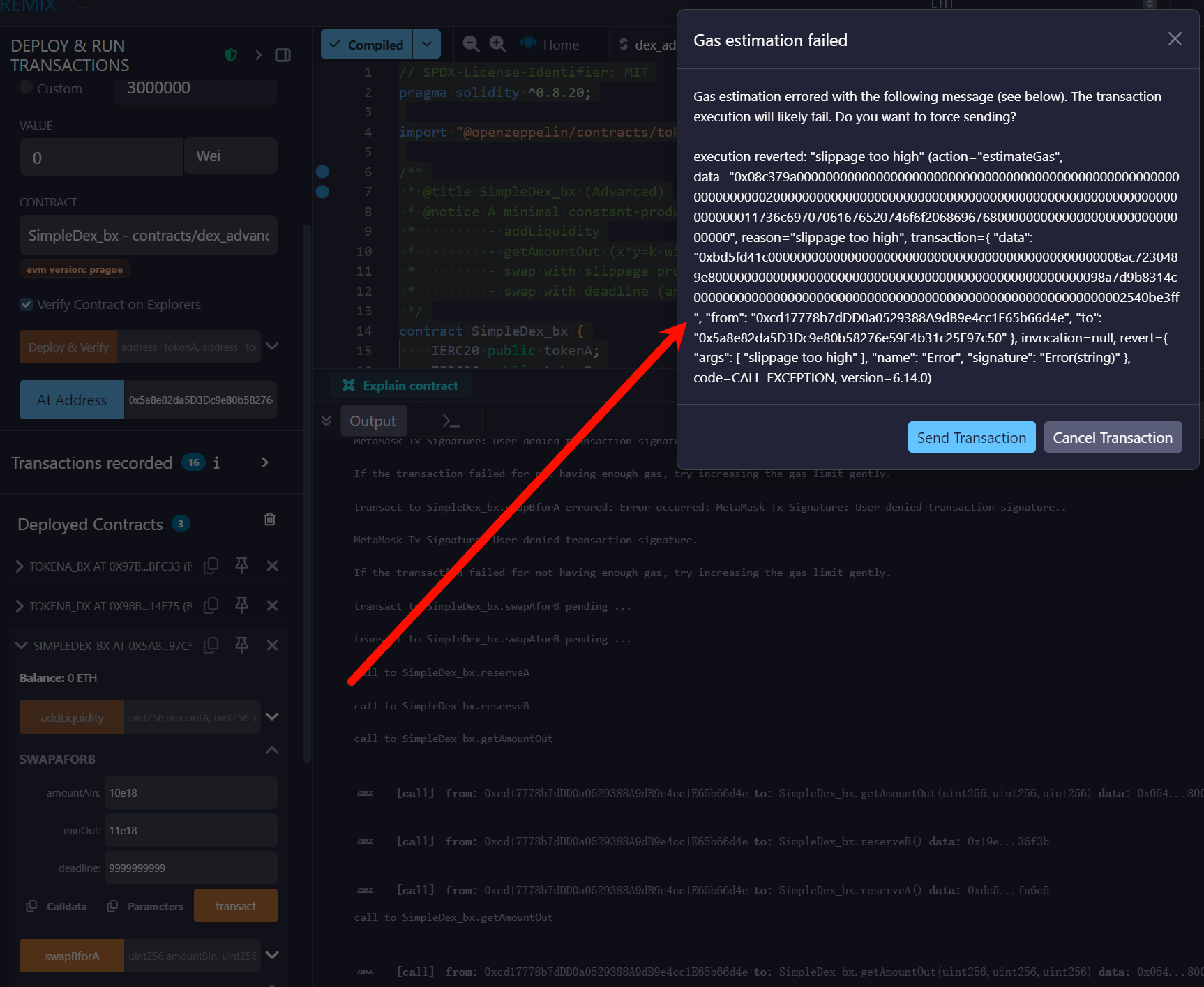The height and width of the screenshot is (987, 1204).
Task: Toggle Verify Contract on Explorers checkbox
Action: coord(27,304)
